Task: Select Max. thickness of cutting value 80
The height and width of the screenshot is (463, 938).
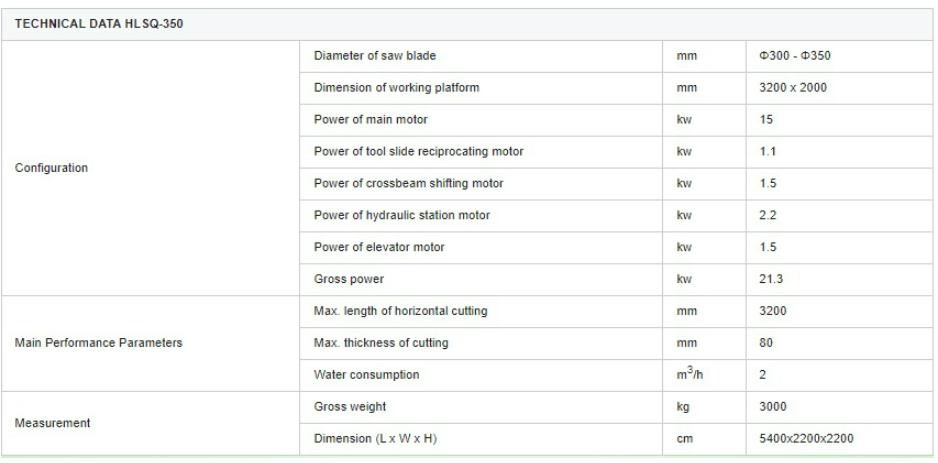Action: point(766,343)
